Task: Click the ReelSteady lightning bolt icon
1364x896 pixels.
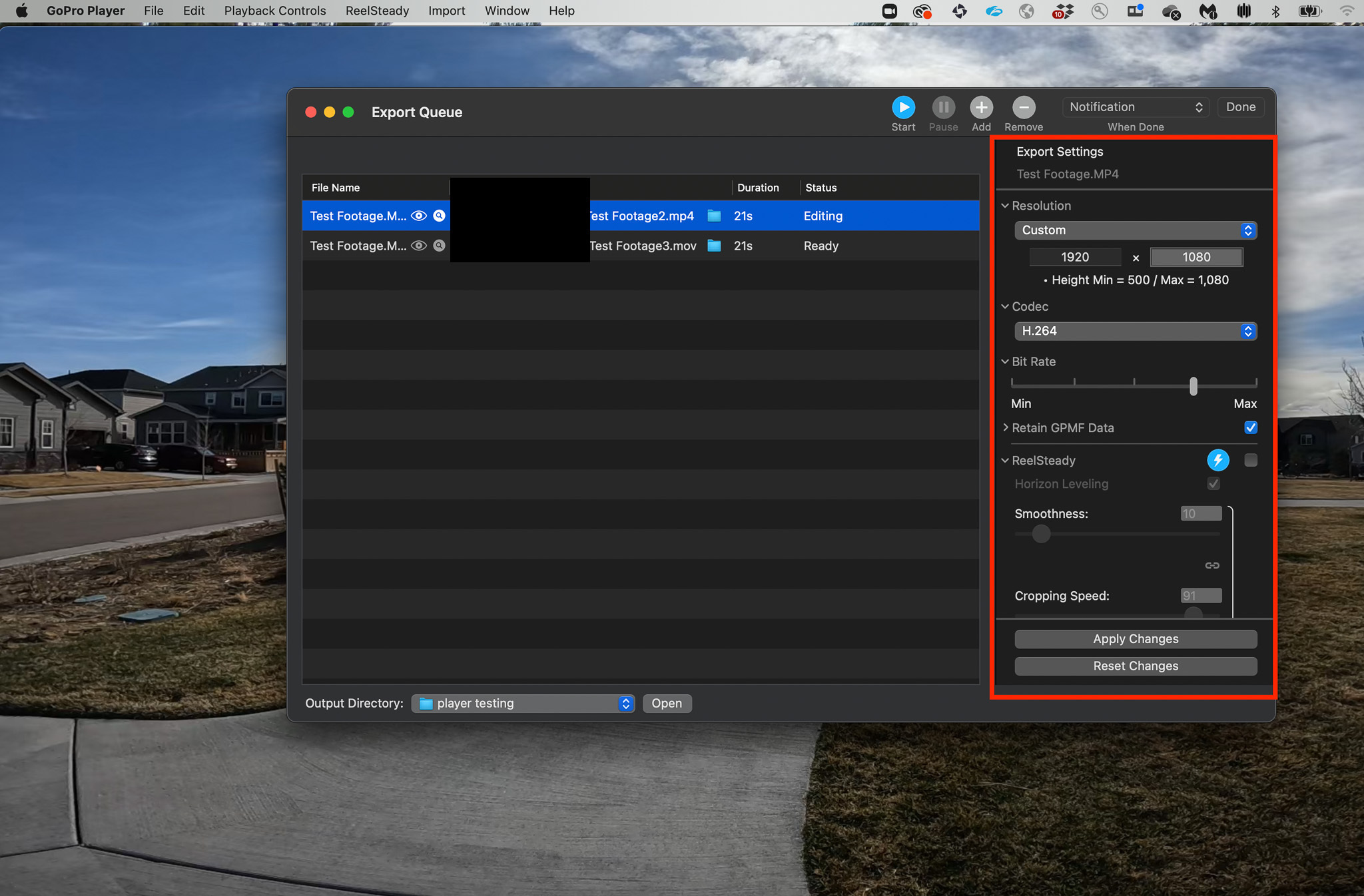Action: [1218, 460]
